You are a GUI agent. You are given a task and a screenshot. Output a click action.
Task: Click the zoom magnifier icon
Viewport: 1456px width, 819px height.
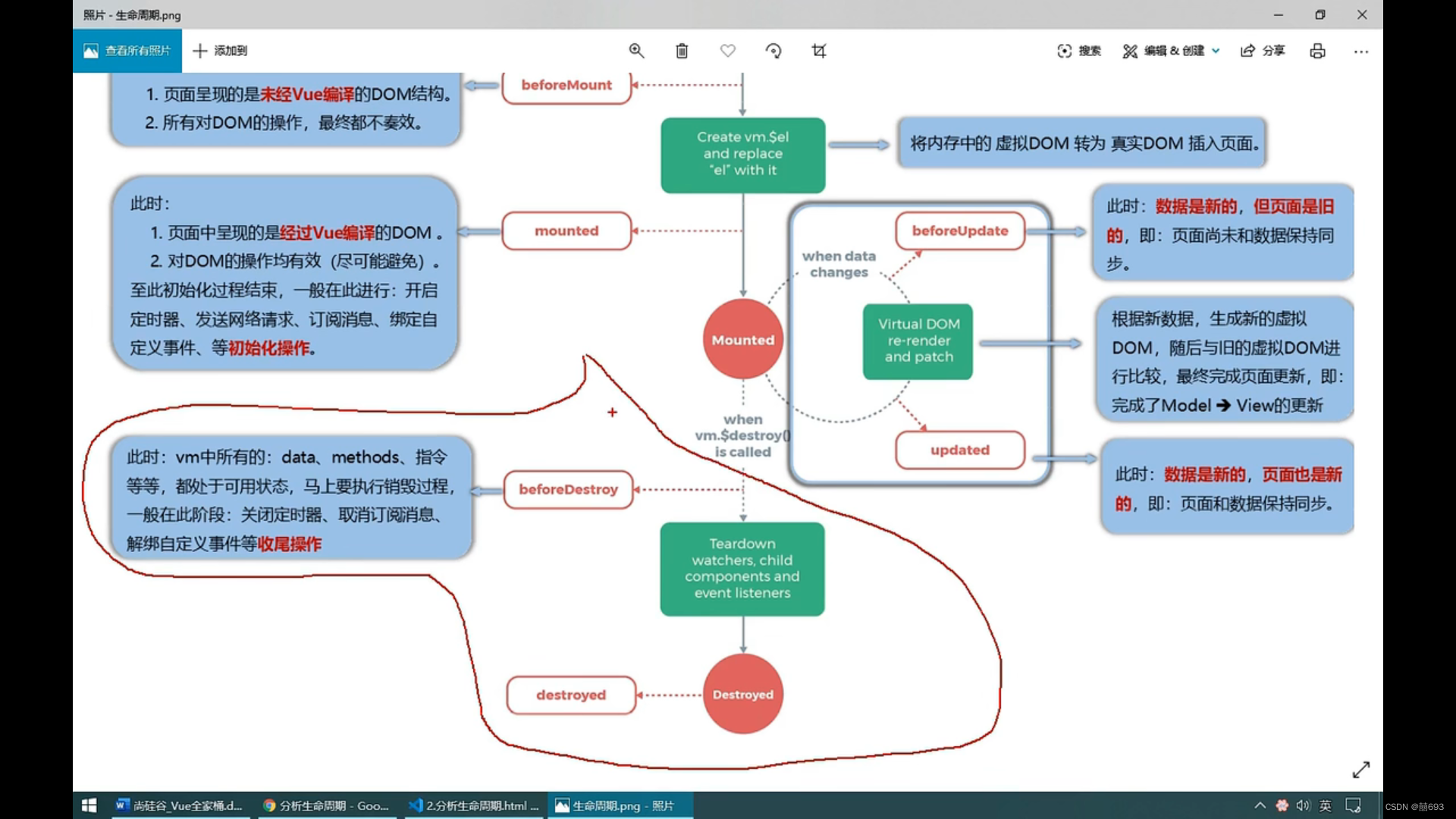tap(636, 51)
